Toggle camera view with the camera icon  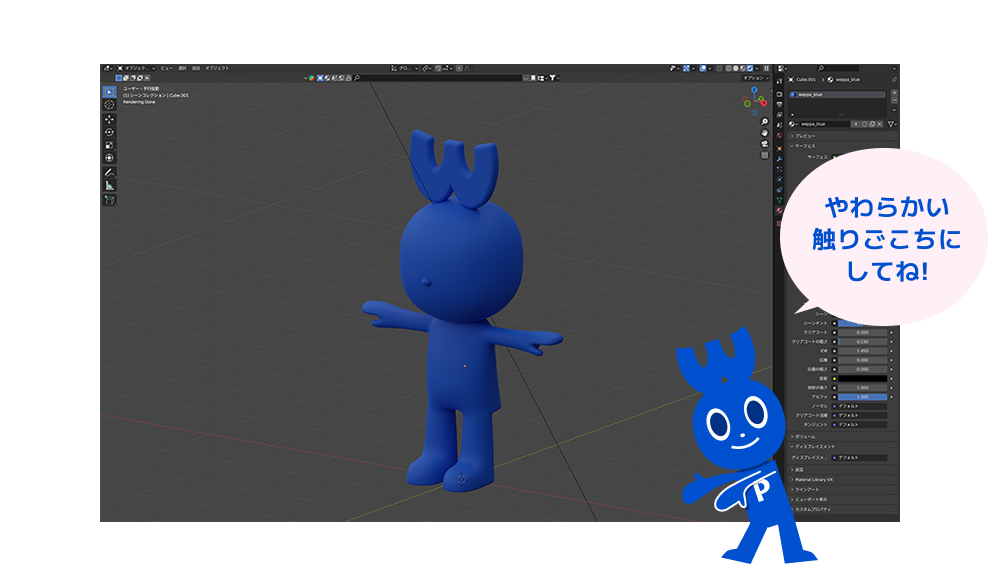[x=765, y=144]
